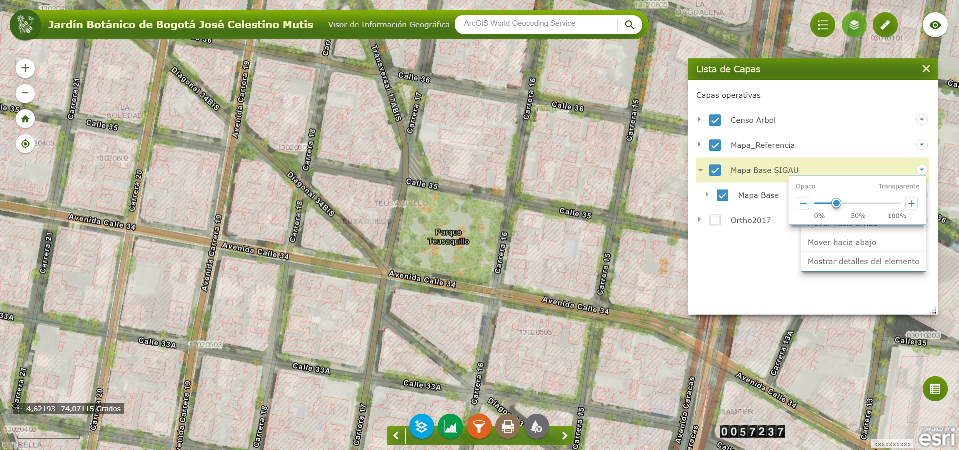The height and width of the screenshot is (450, 959).
Task: Choose 'Mostrar detalles del elemento'
Action: click(862, 262)
